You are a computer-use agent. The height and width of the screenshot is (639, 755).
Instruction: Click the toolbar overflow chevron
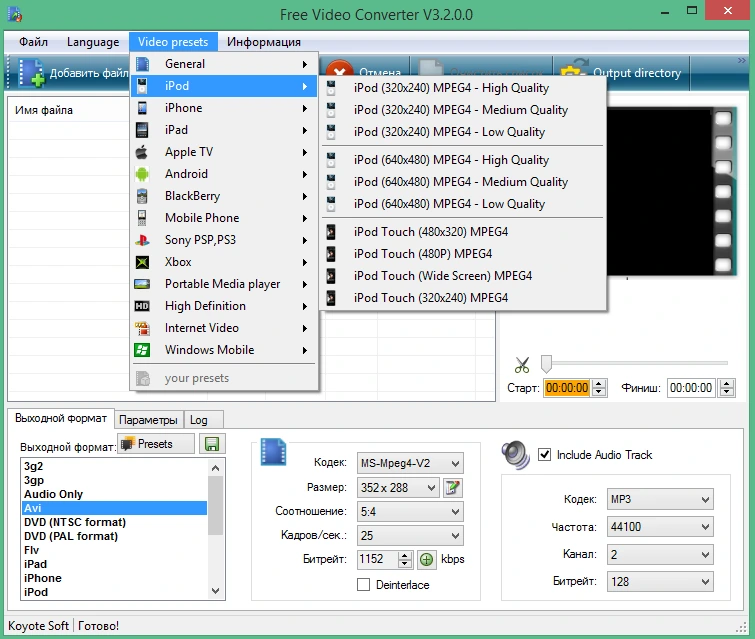tap(742, 61)
